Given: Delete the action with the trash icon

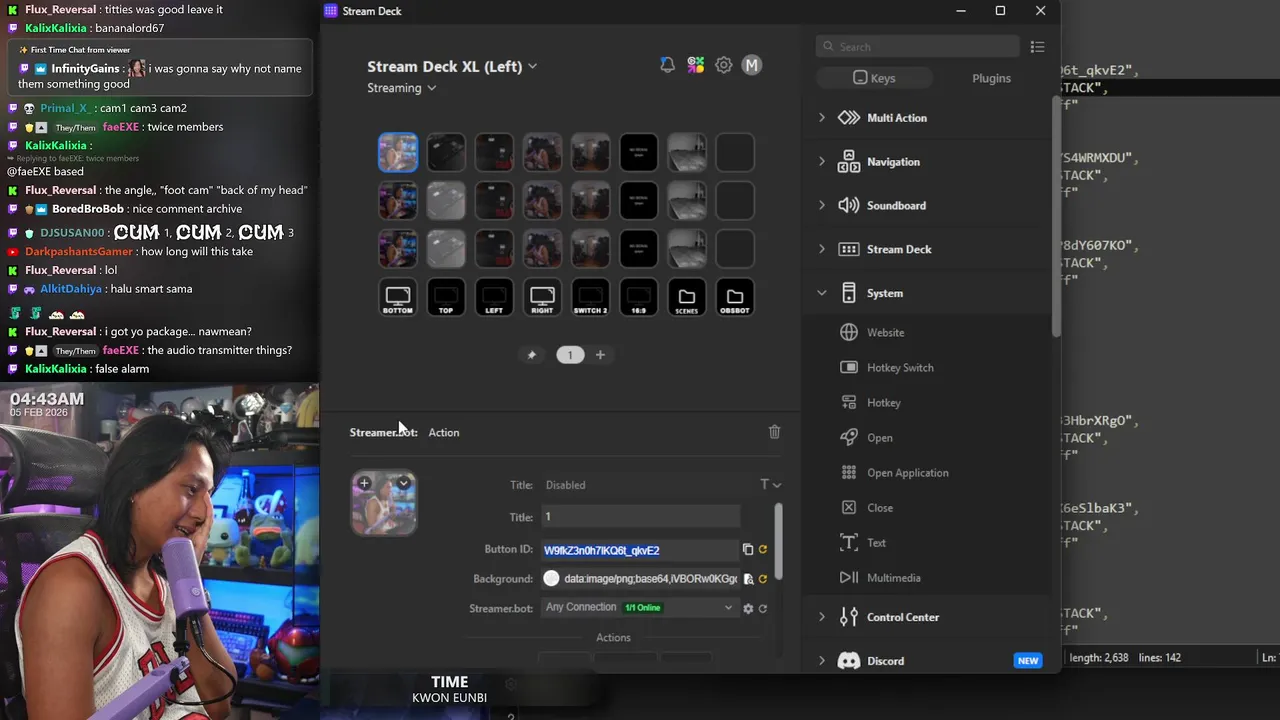Looking at the screenshot, I should coord(774,432).
